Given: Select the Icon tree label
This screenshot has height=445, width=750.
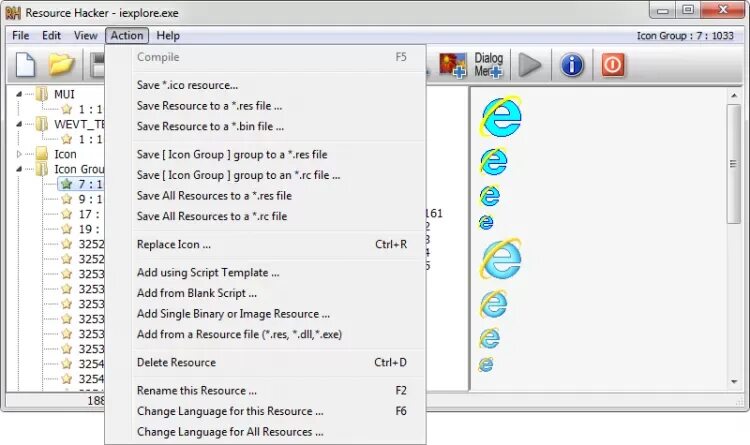Looking at the screenshot, I should tap(65, 154).
